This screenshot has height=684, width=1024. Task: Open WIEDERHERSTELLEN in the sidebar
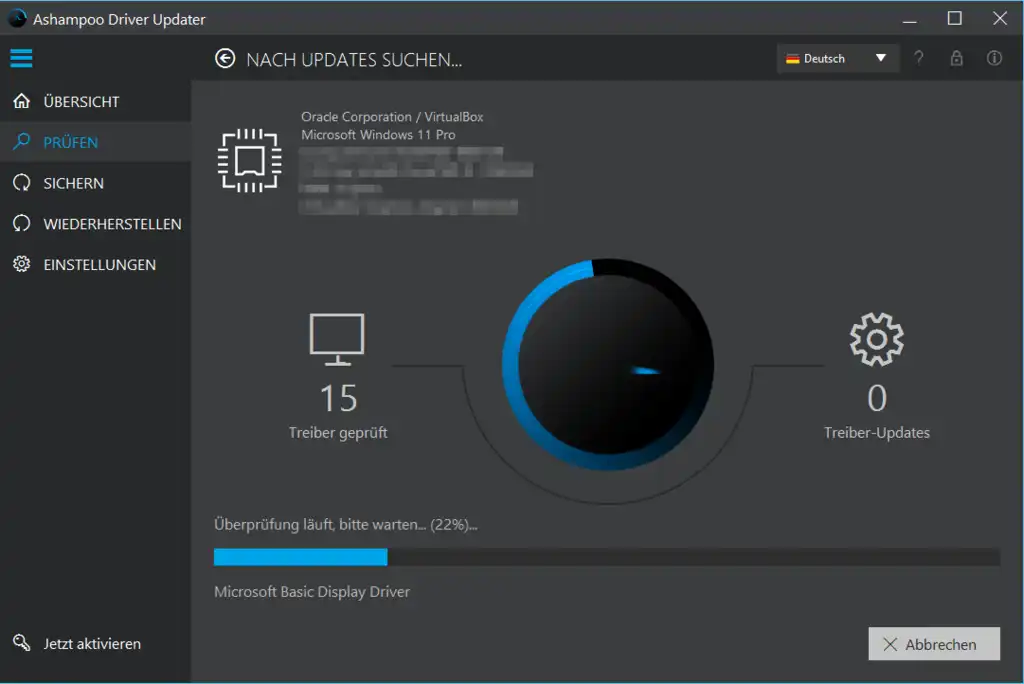click(x=95, y=223)
